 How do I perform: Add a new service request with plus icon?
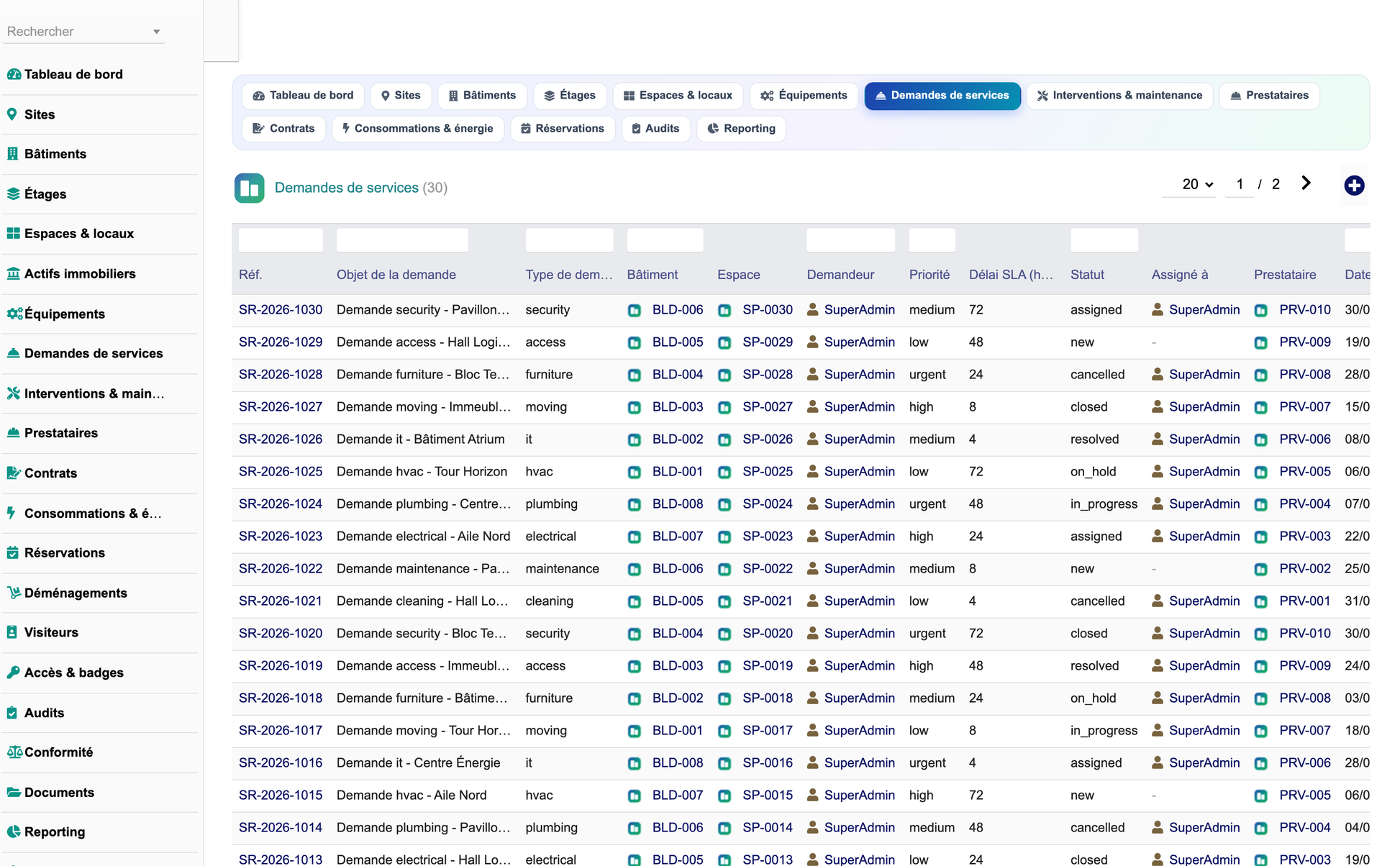click(1354, 185)
